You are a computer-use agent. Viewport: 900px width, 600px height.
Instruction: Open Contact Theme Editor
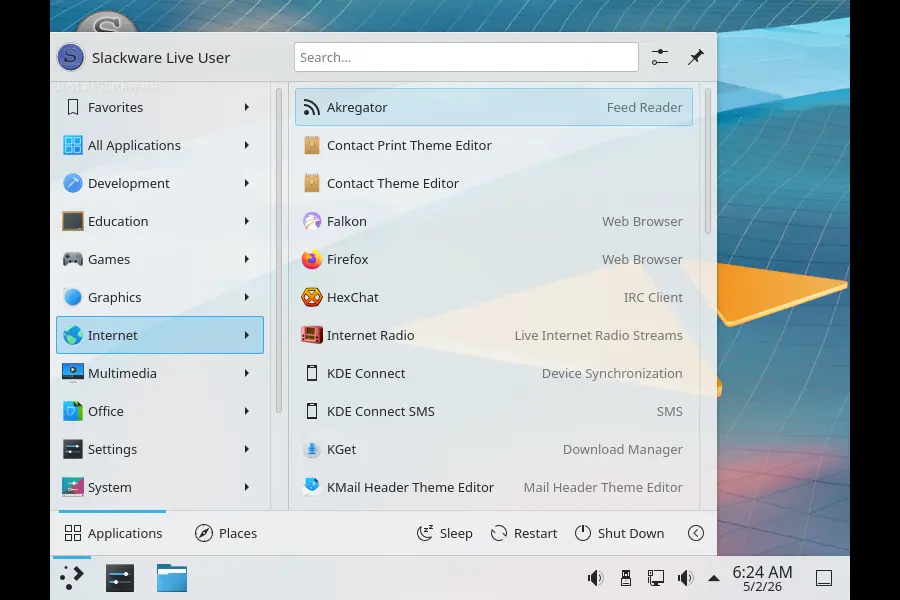(x=494, y=183)
